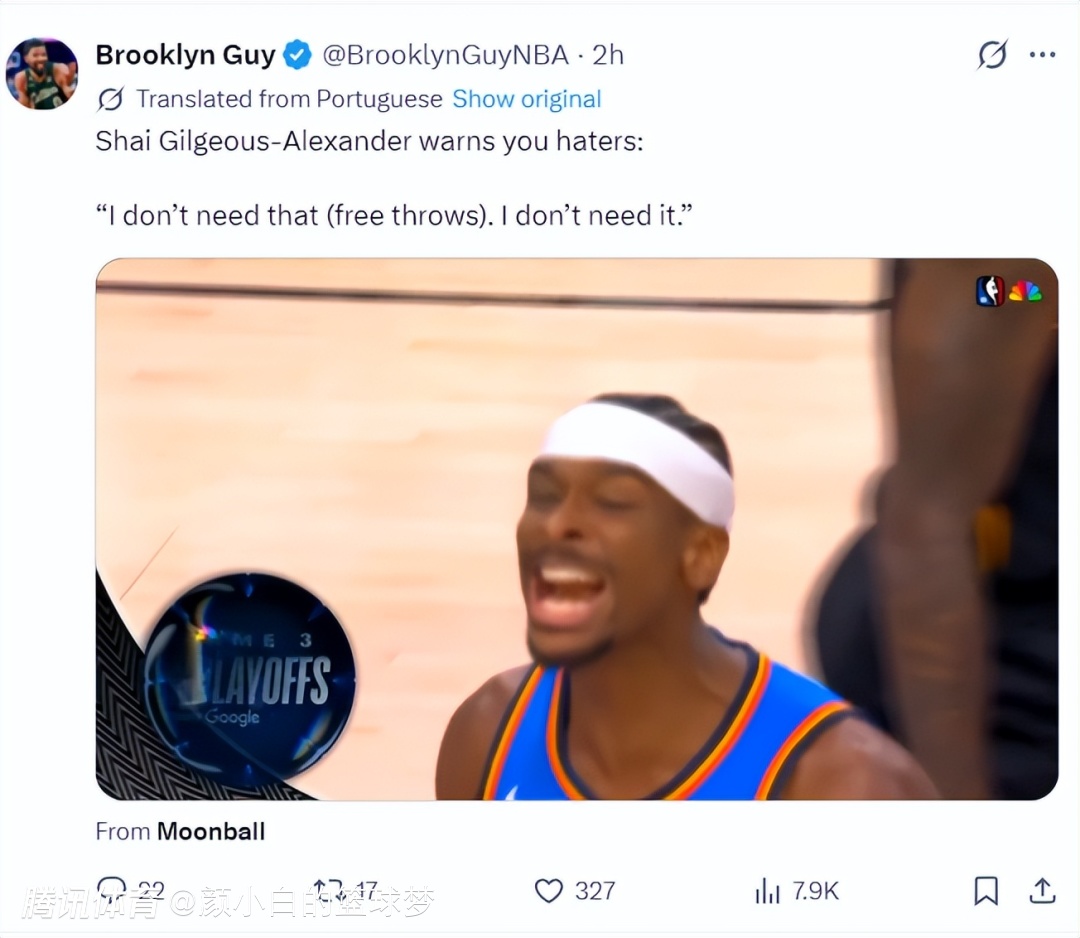The height and width of the screenshot is (938, 1080).
Task: Click the Playoffs Game 3 badge in video
Action: [249, 678]
